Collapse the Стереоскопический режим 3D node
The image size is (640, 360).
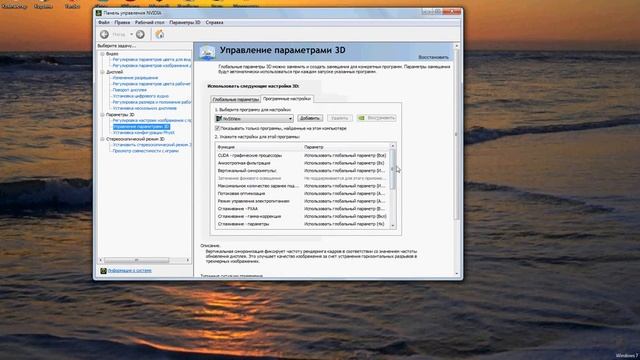102,139
